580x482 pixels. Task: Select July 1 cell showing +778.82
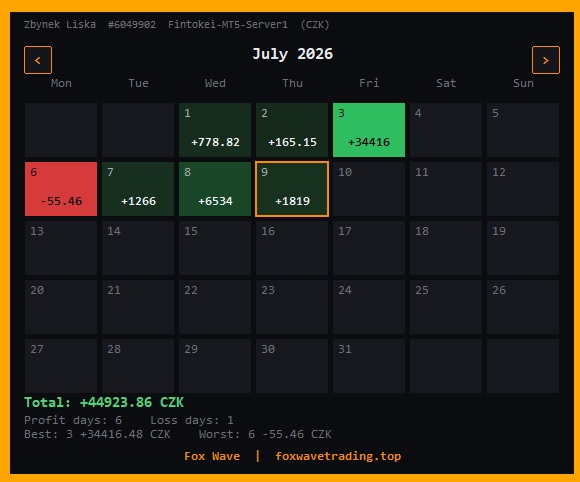pos(215,130)
